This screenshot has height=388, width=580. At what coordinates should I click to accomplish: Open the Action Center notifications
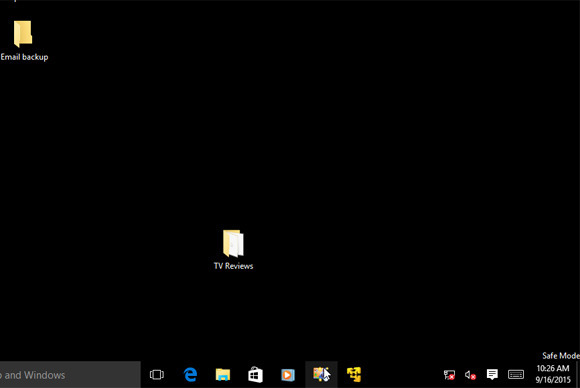pos(492,374)
